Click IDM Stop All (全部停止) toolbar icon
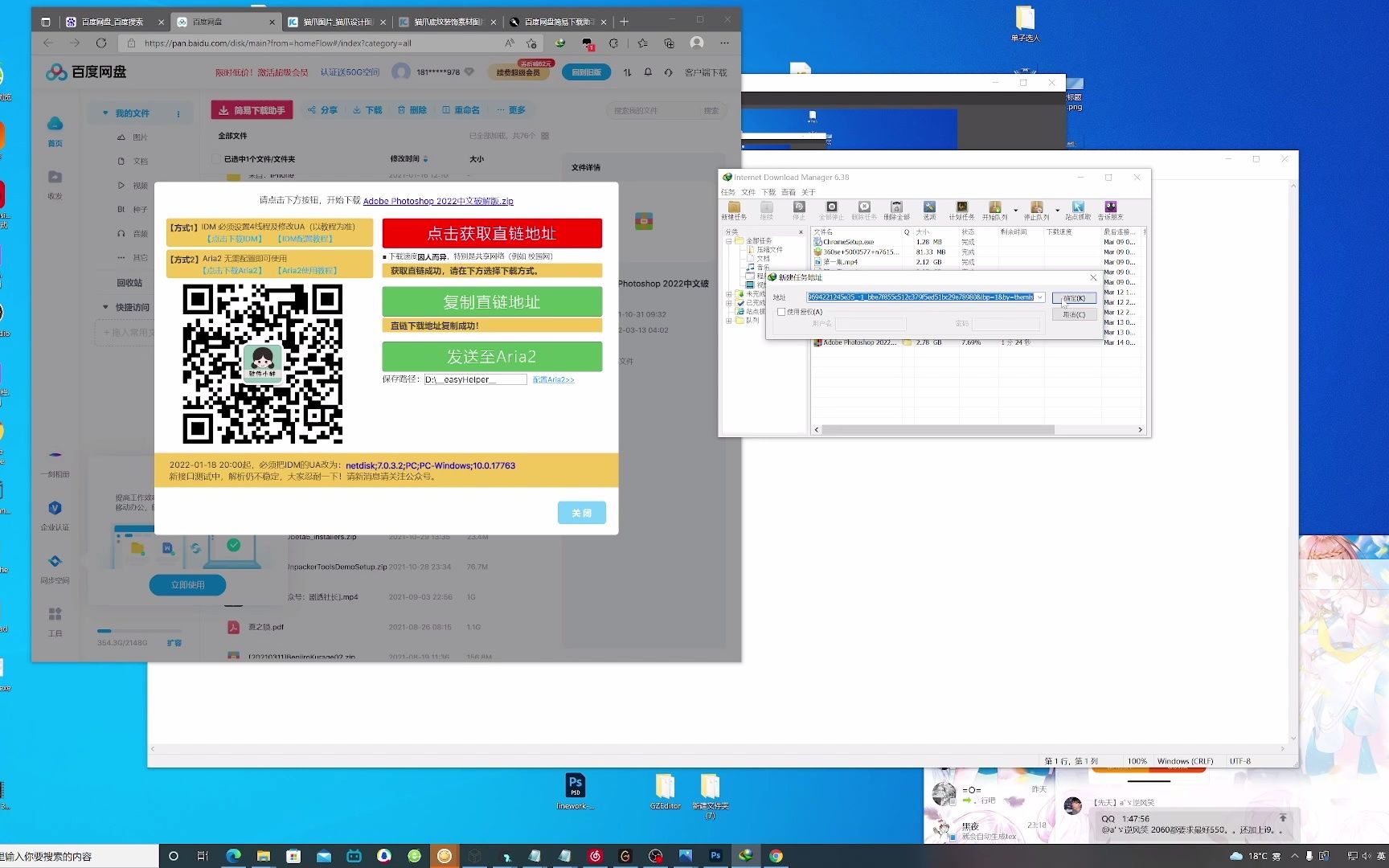The image size is (1389, 868). click(832, 211)
